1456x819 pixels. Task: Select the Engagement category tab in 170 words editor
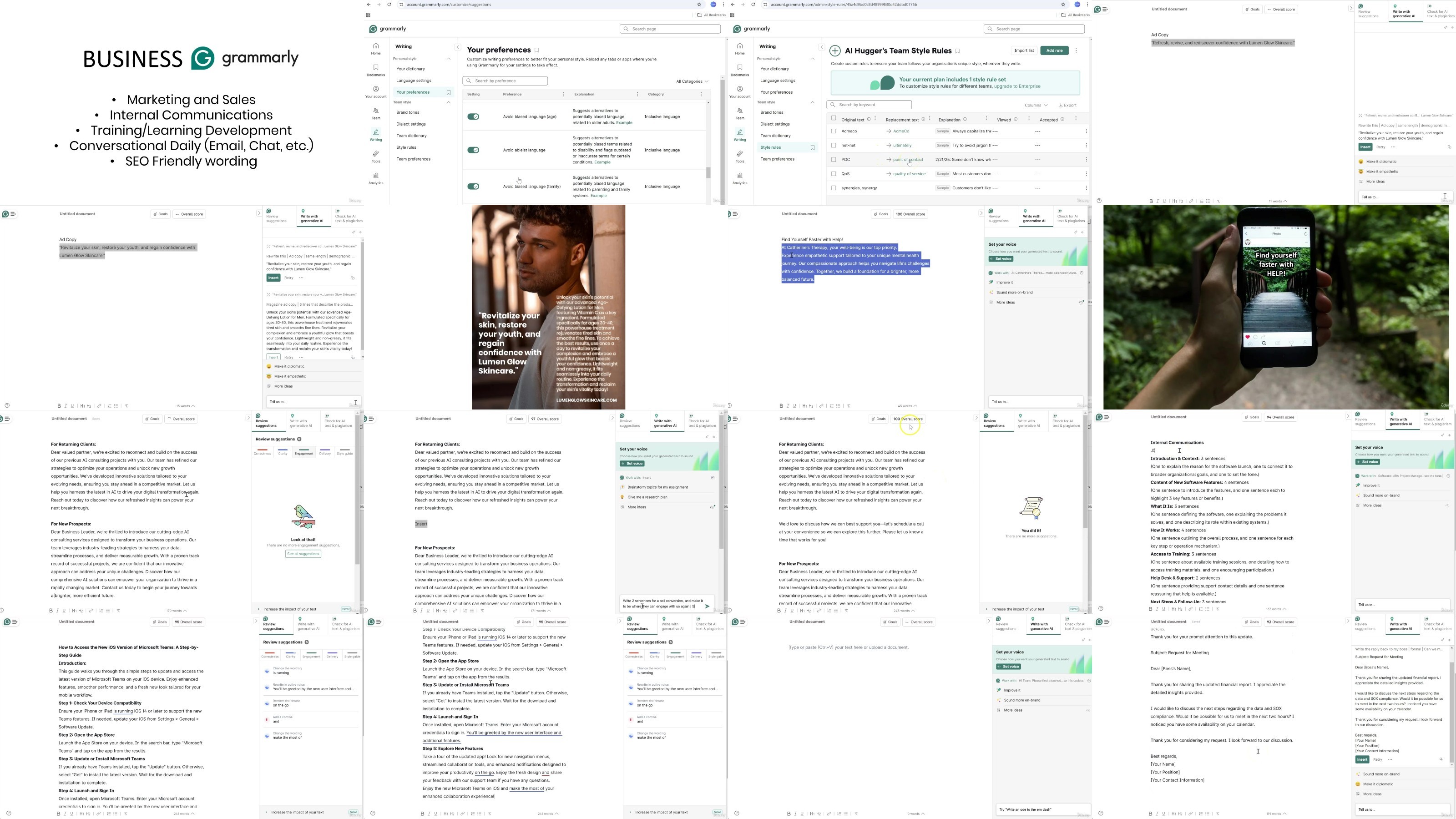(x=303, y=453)
